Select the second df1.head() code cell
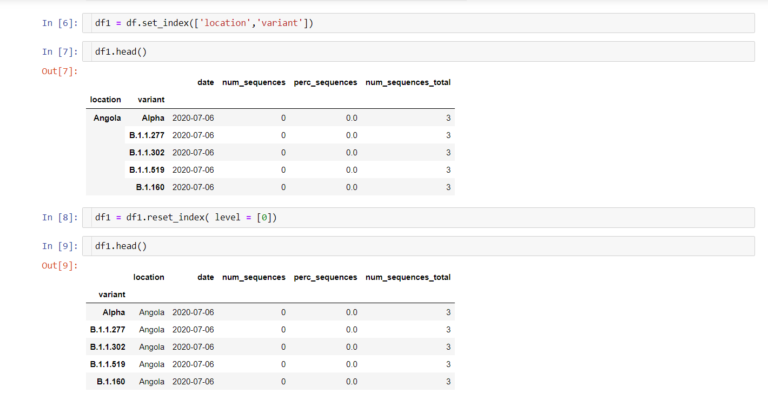Screen dimensions: 768x399 [418, 246]
